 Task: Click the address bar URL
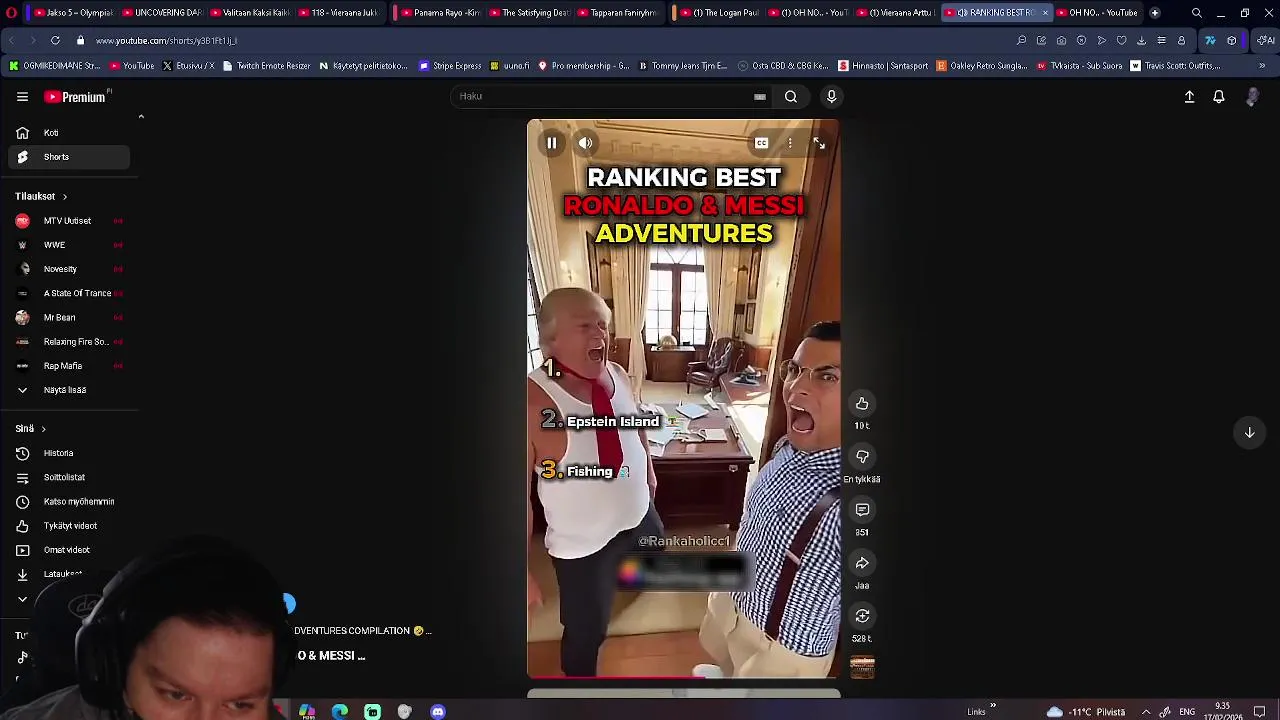(x=166, y=41)
